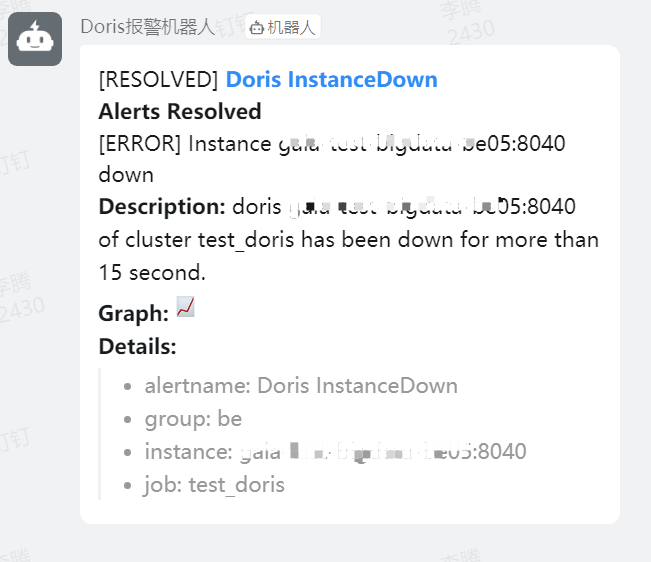Select the text 15 second.
This screenshot has width=651, height=562.
[x=152, y=273]
